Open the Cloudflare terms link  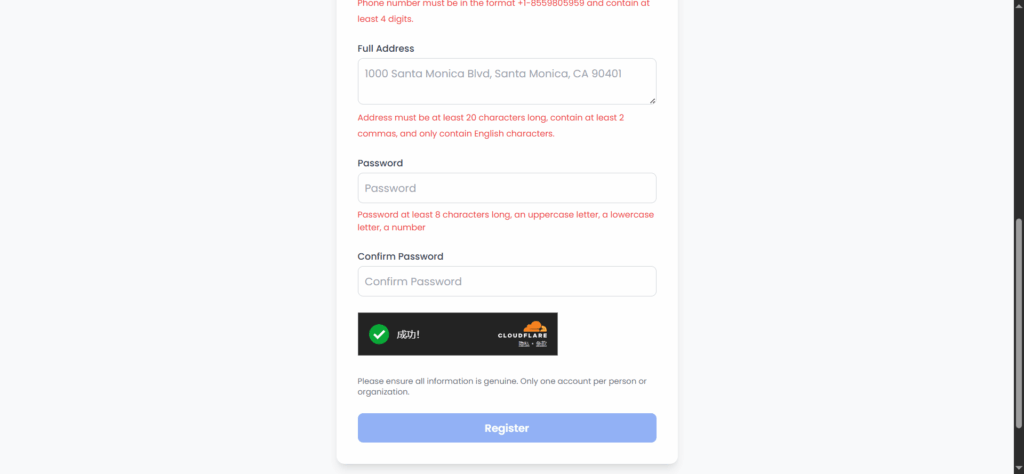pos(541,344)
